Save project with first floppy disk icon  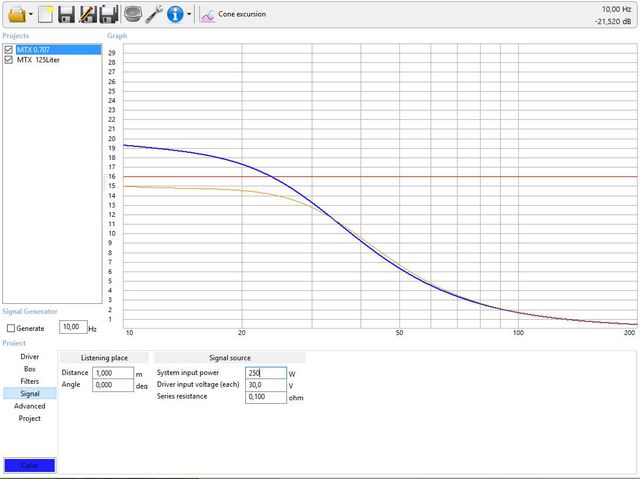click(x=67, y=14)
